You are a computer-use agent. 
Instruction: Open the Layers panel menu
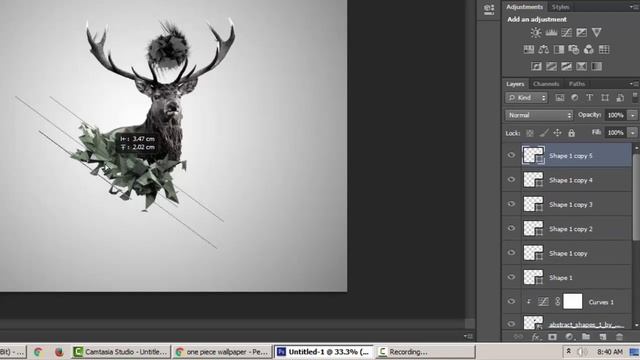(x=635, y=84)
